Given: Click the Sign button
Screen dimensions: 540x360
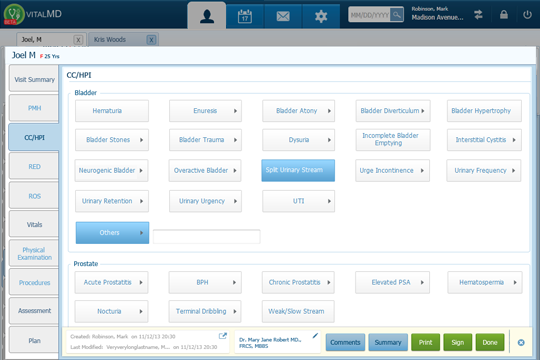Looking at the screenshot, I should coord(457,342).
